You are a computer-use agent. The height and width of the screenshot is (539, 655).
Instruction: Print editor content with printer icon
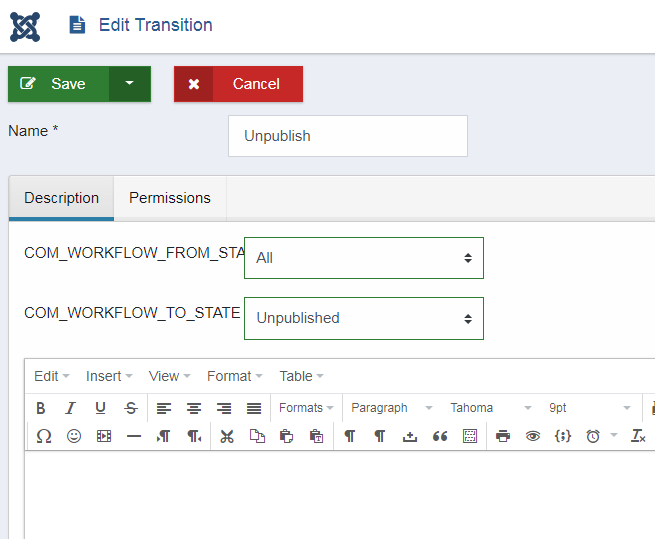tap(503, 436)
